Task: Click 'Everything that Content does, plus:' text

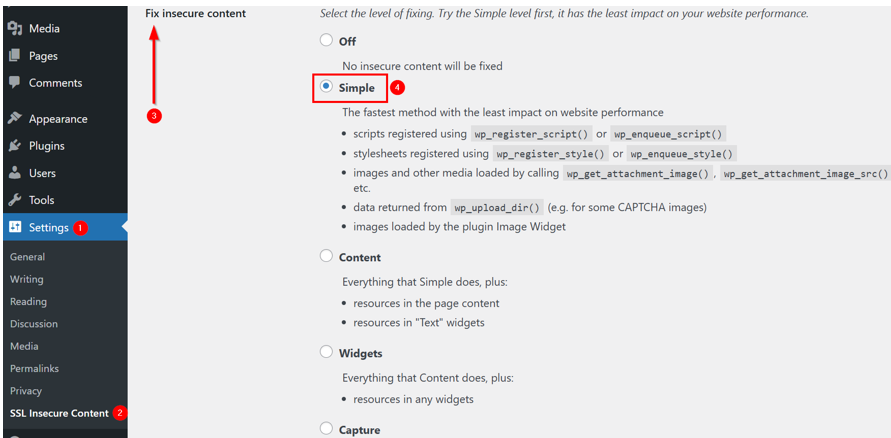Action: click(428, 377)
